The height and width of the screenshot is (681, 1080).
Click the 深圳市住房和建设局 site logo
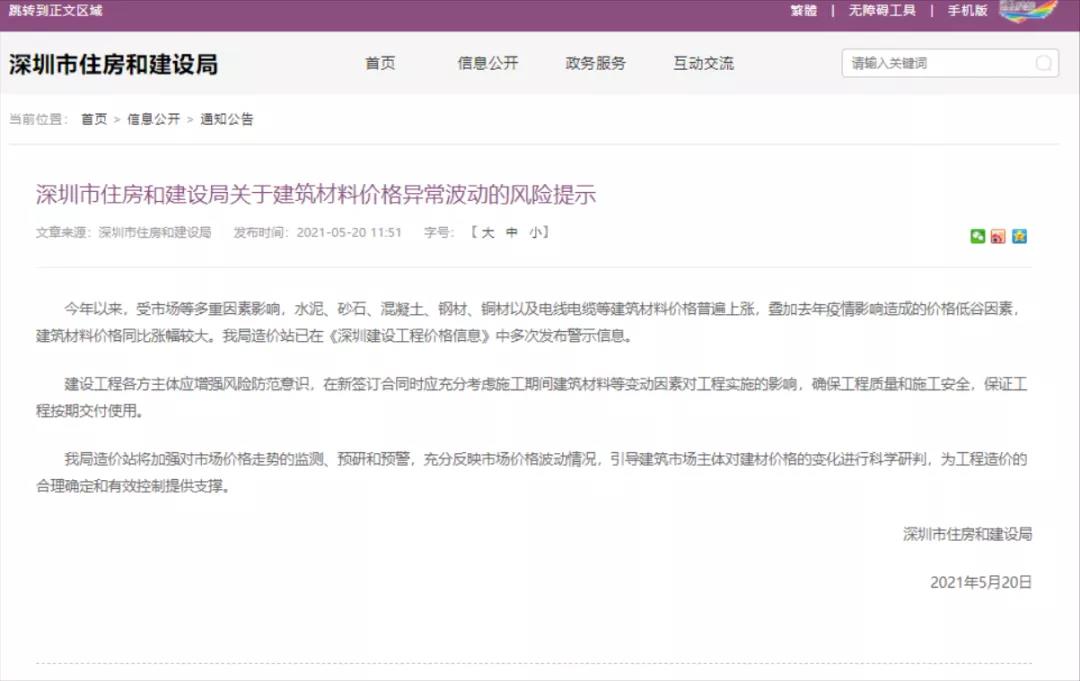tap(113, 65)
